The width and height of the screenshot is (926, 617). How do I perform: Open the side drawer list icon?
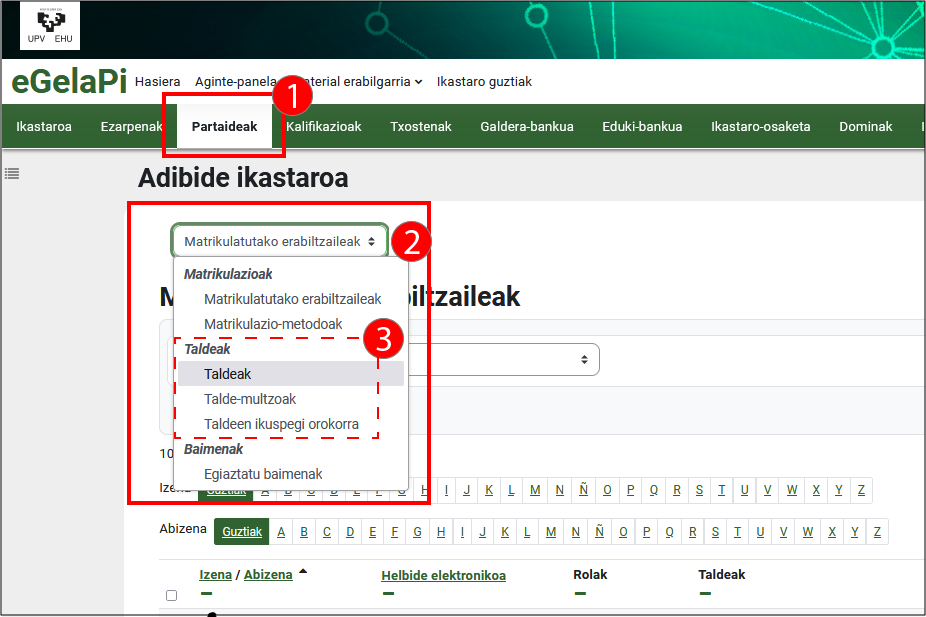[x=12, y=173]
